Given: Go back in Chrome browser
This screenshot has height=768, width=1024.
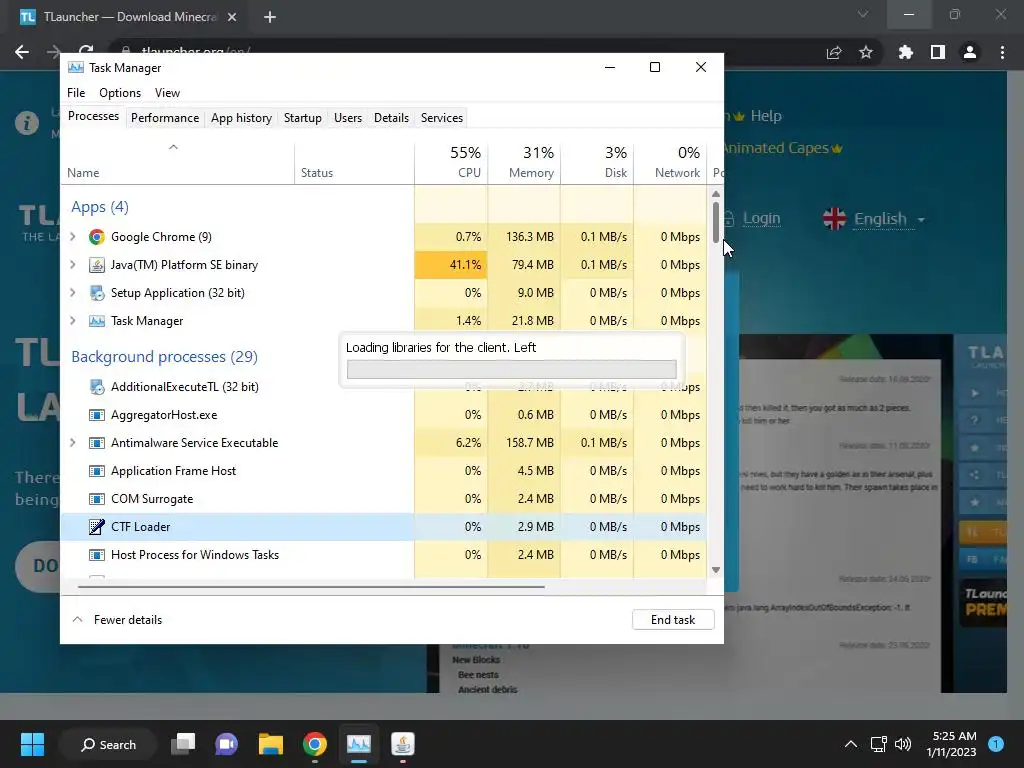Looking at the screenshot, I should 22,52.
